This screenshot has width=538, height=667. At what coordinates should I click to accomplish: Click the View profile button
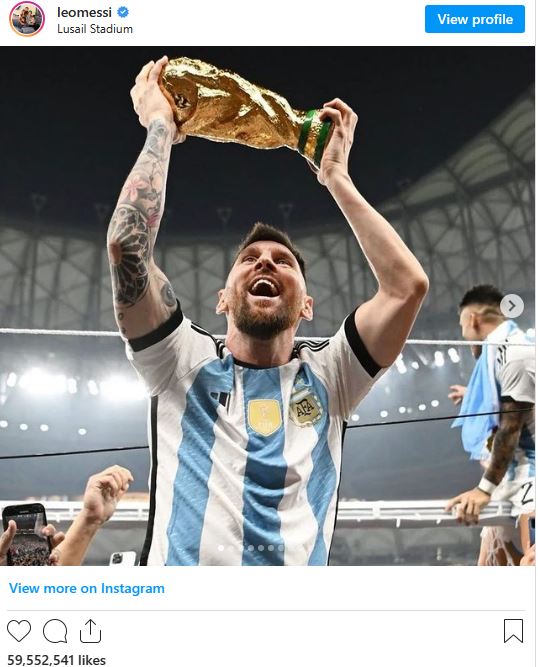point(475,19)
